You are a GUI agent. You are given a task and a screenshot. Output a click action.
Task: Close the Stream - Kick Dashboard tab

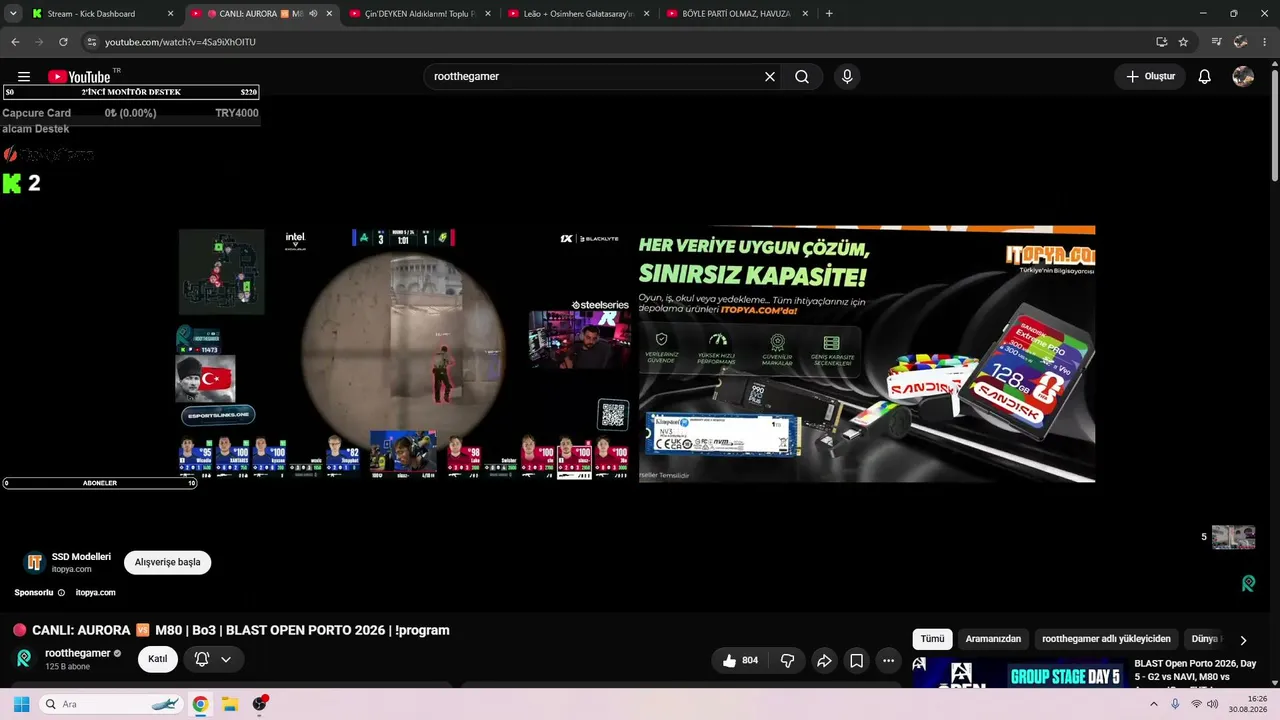tap(170, 14)
